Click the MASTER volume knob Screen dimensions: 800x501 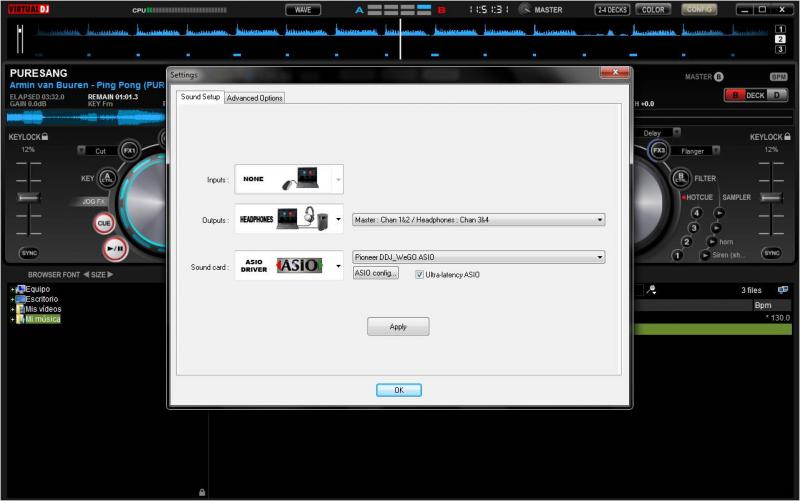click(524, 10)
